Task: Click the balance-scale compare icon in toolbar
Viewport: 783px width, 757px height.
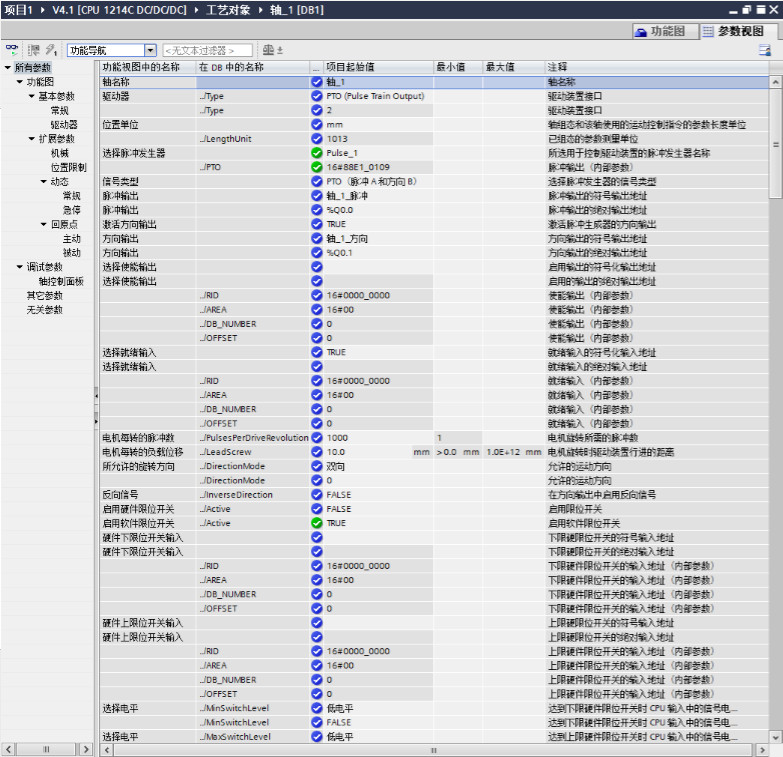Action: (x=273, y=49)
